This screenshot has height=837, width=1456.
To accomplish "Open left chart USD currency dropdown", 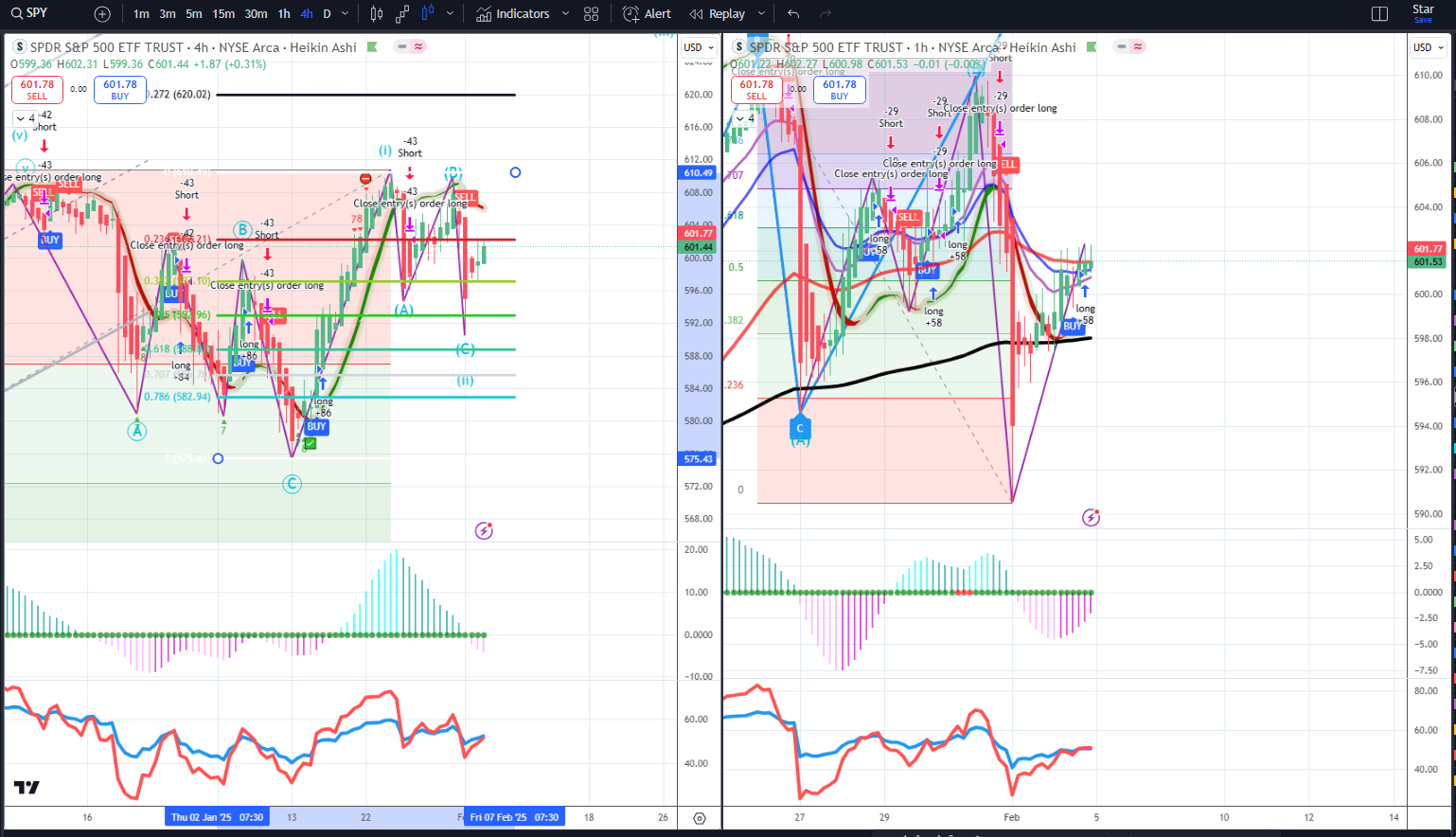I will click(699, 47).
